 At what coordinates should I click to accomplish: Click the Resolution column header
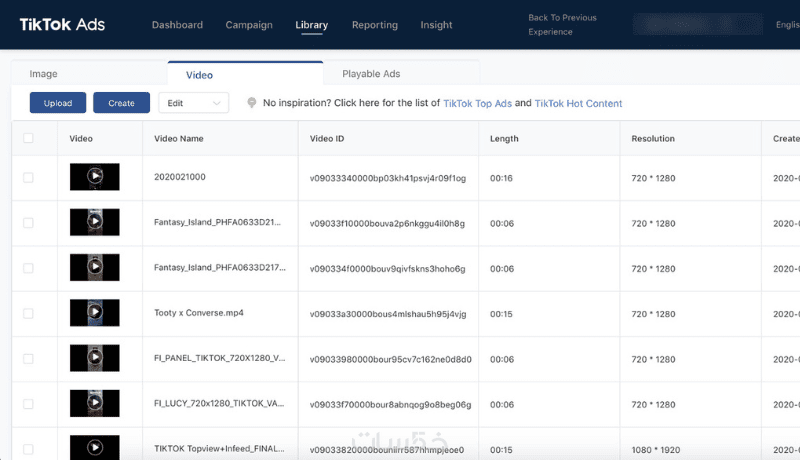[653, 139]
